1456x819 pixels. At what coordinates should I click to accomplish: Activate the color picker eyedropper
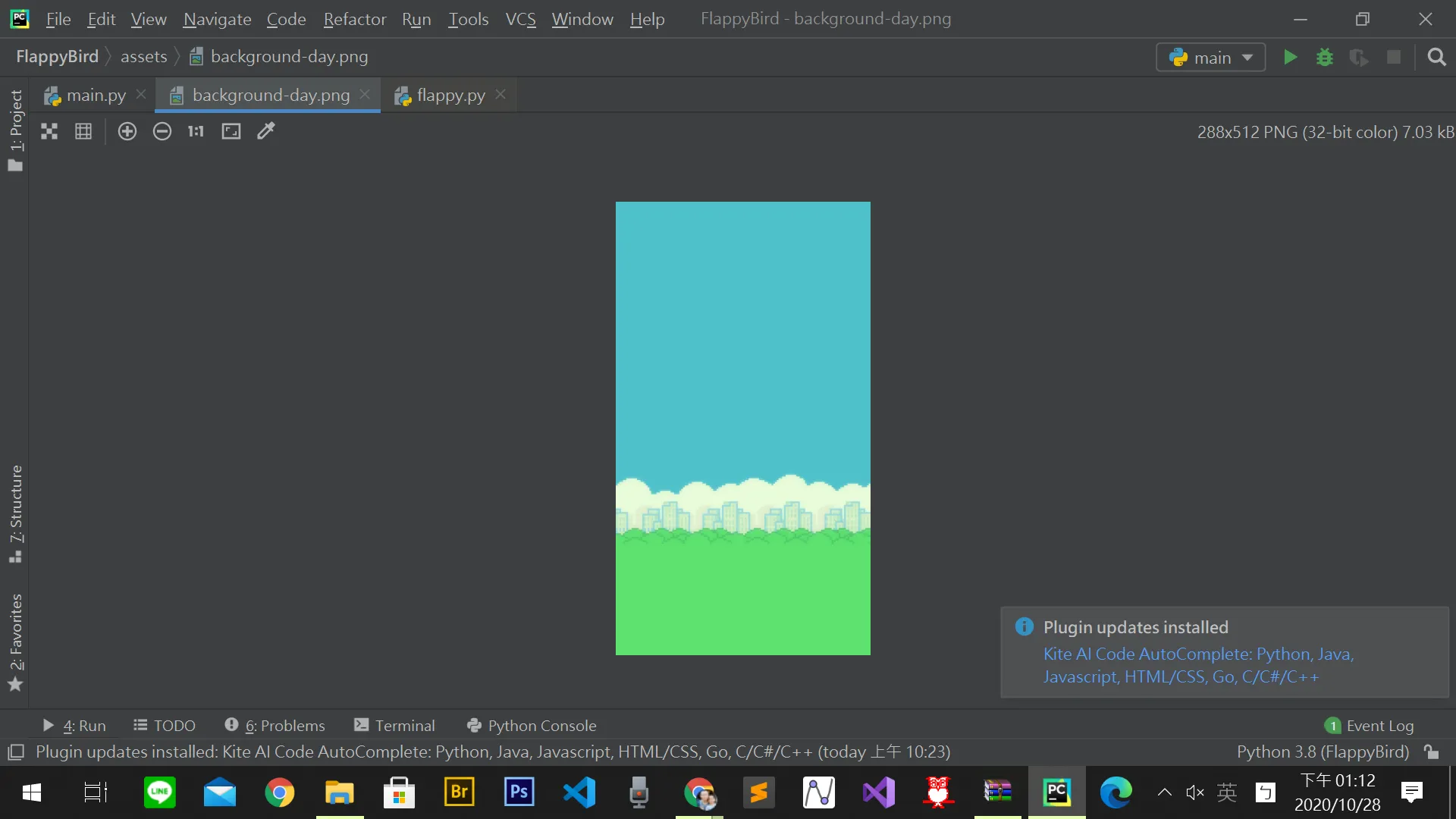pos(266,131)
